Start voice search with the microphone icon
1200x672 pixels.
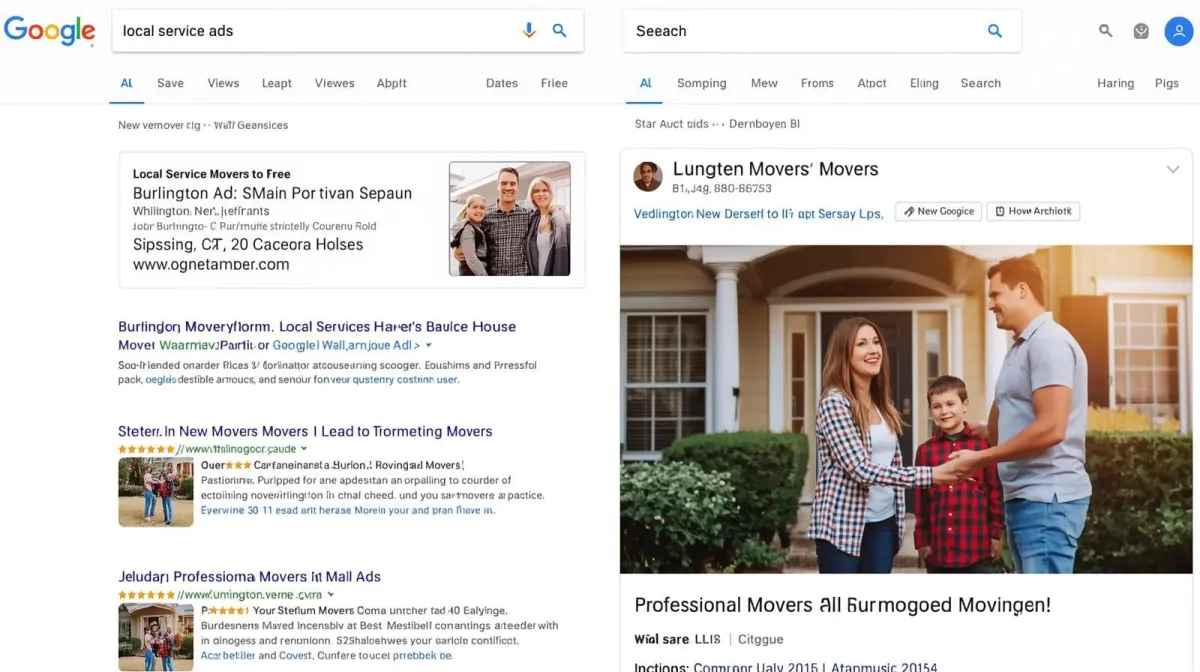point(529,30)
